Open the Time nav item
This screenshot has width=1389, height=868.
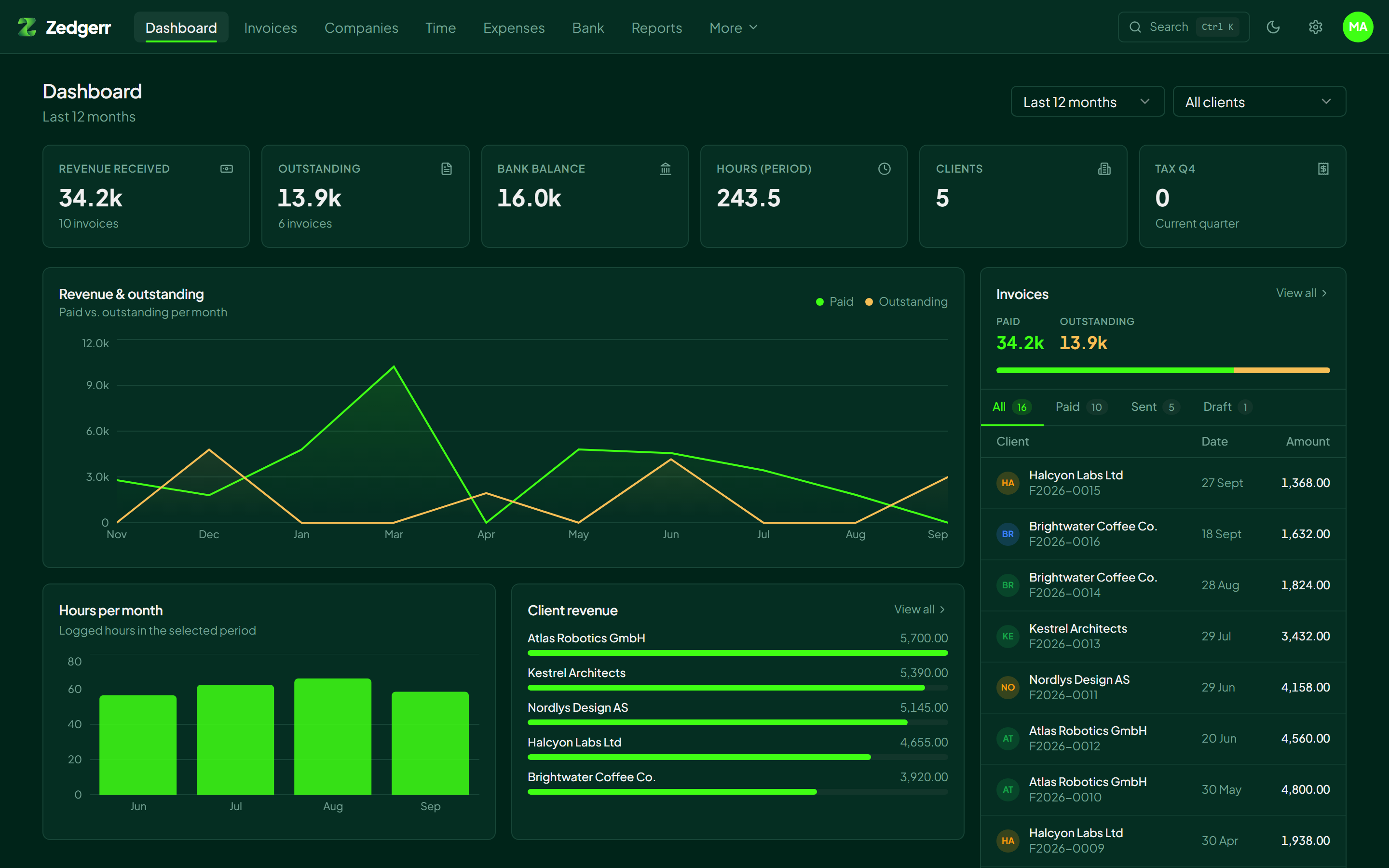[440, 27]
